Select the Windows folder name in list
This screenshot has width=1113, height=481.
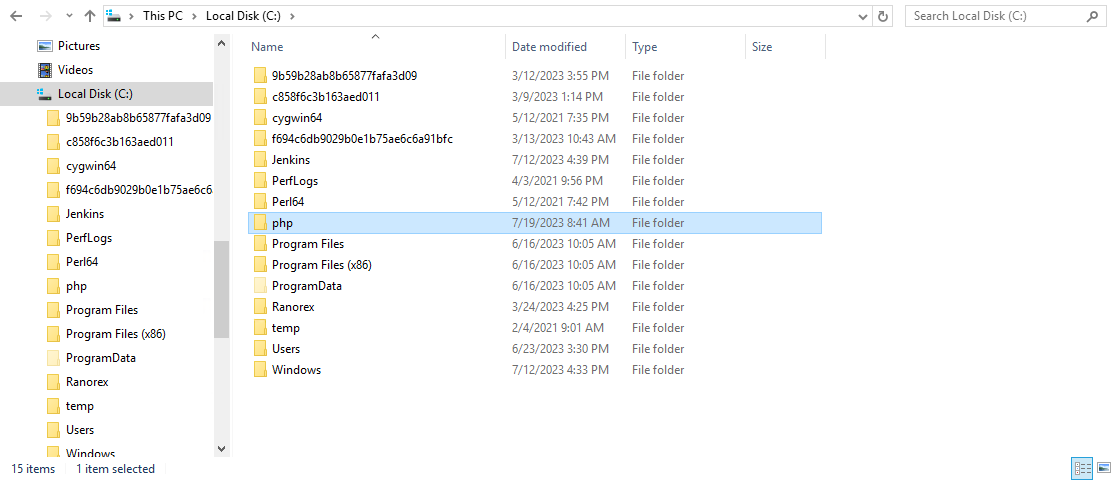click(296, 370)
